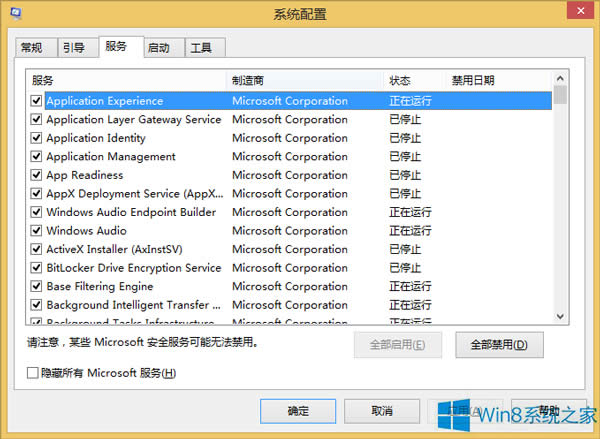The image size is (600, 439).
Task: Uncheck the Application Experience service checkbox
Action: [37, 101]
